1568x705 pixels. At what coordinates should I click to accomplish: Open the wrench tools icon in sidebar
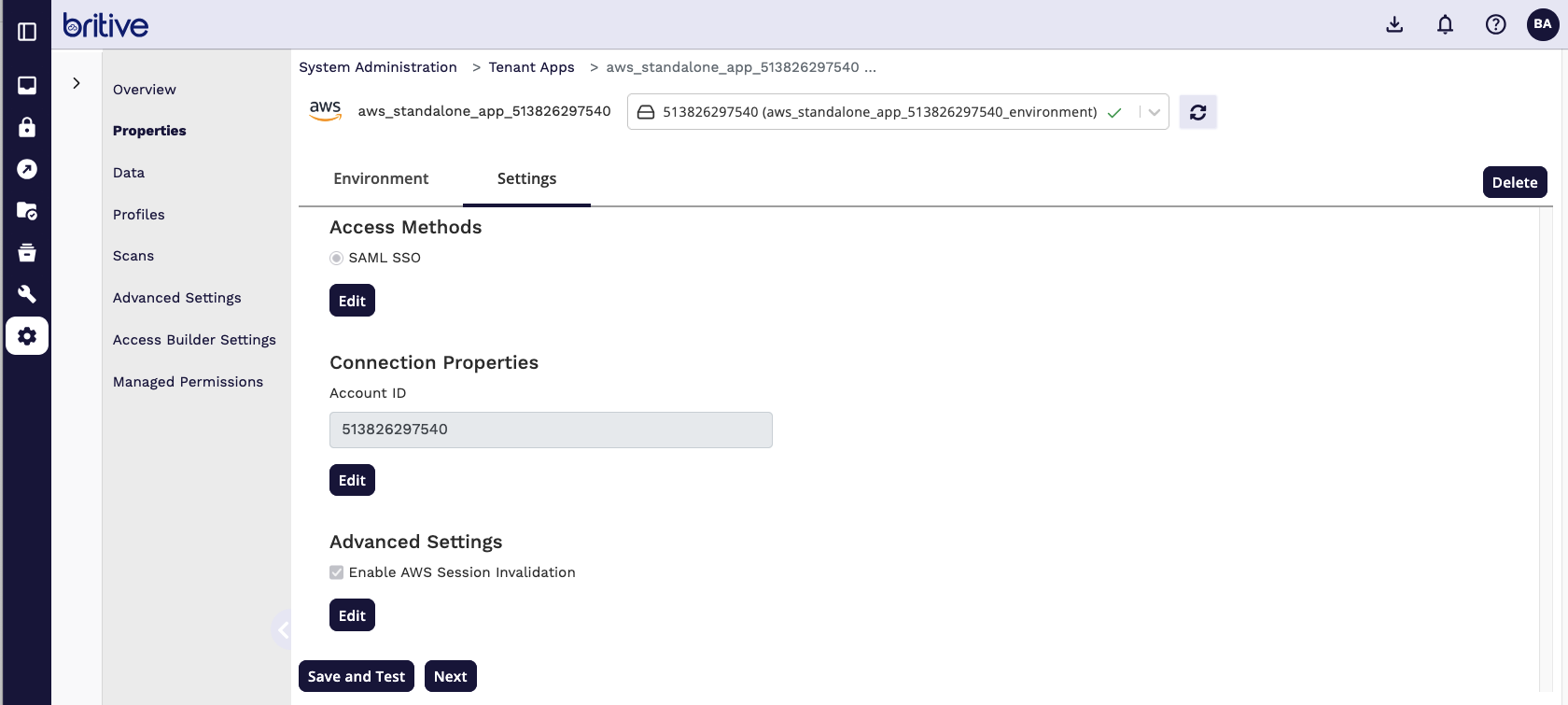27,294
